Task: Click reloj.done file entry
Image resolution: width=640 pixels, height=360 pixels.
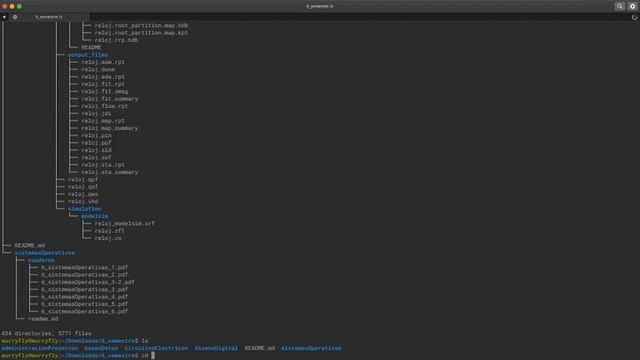Action: 98,69
